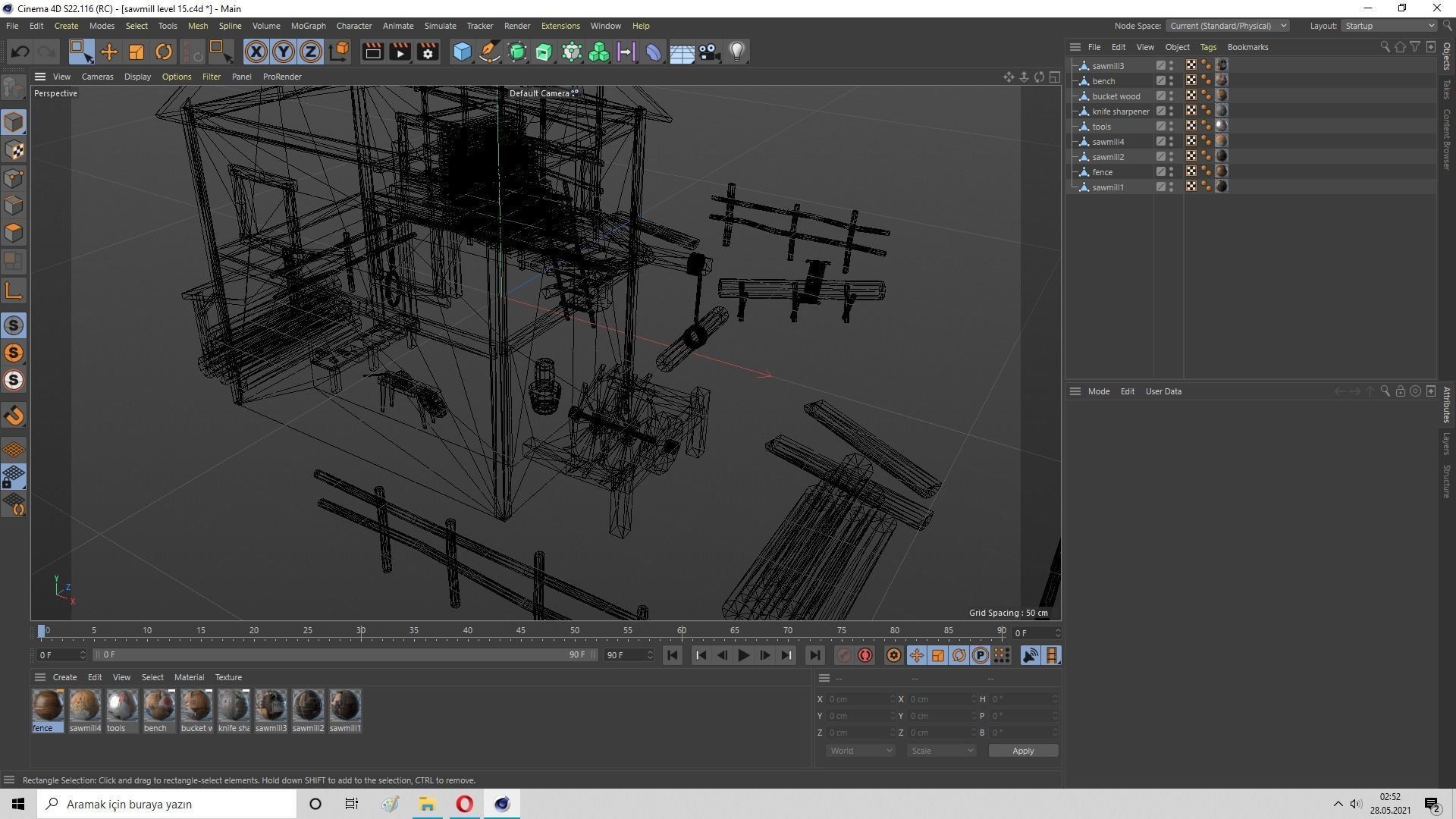1456x819 pixels.
Task: Toggle Y axis lock
Action: tap(284, 52)
